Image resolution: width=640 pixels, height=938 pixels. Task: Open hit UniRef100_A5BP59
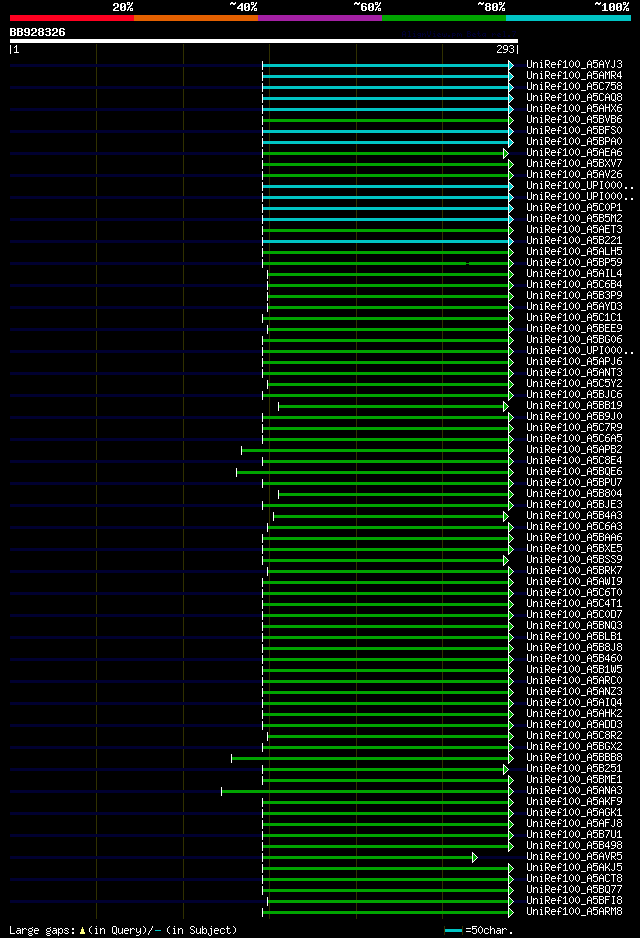click(574, 262)
